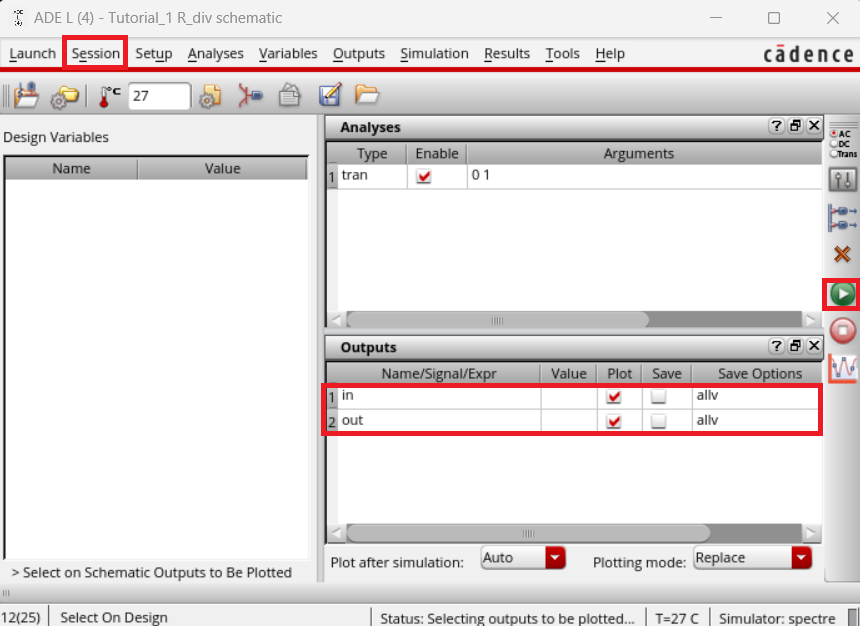Click the edit variables sliders icon
This screenshot has width=860, height=626.
coord(842,179)
